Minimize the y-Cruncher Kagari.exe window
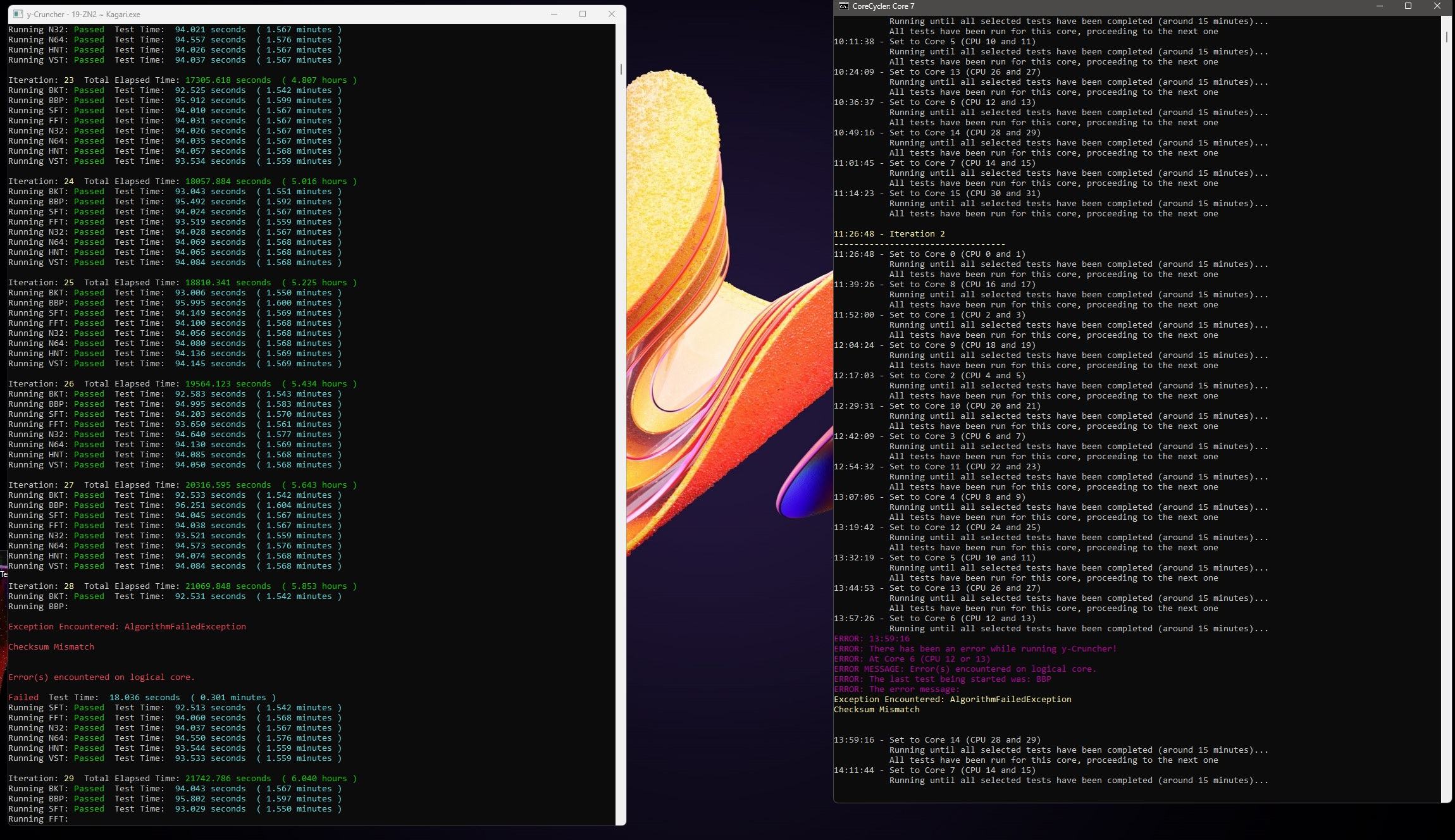The height and width of the screenshot is (840, 1455). point(554,14)
